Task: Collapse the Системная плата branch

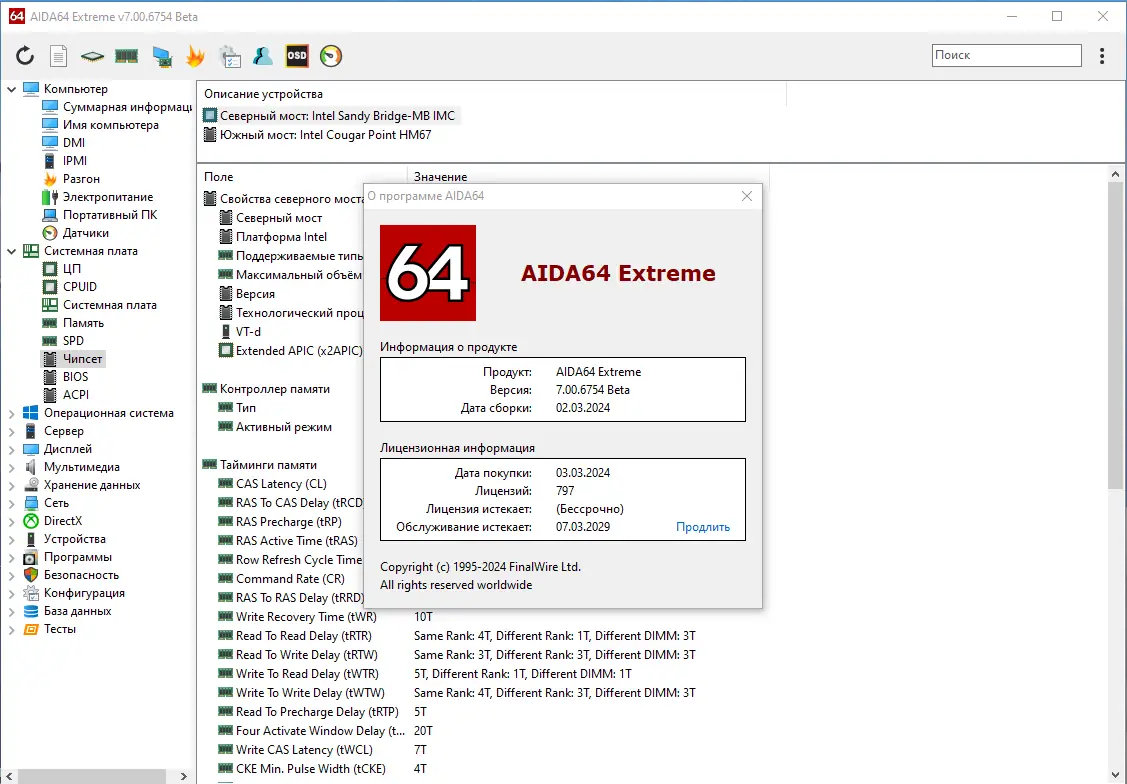Action: click(10, 250)
